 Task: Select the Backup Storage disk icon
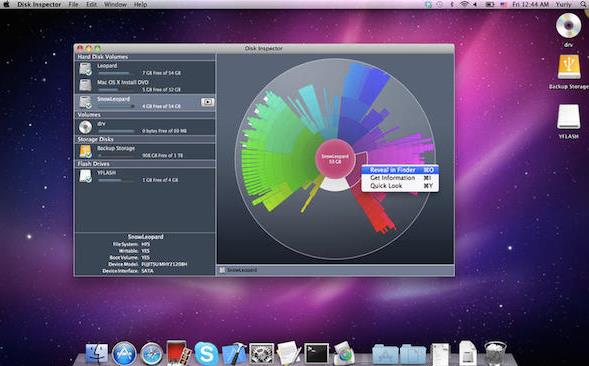click(85, 151)
